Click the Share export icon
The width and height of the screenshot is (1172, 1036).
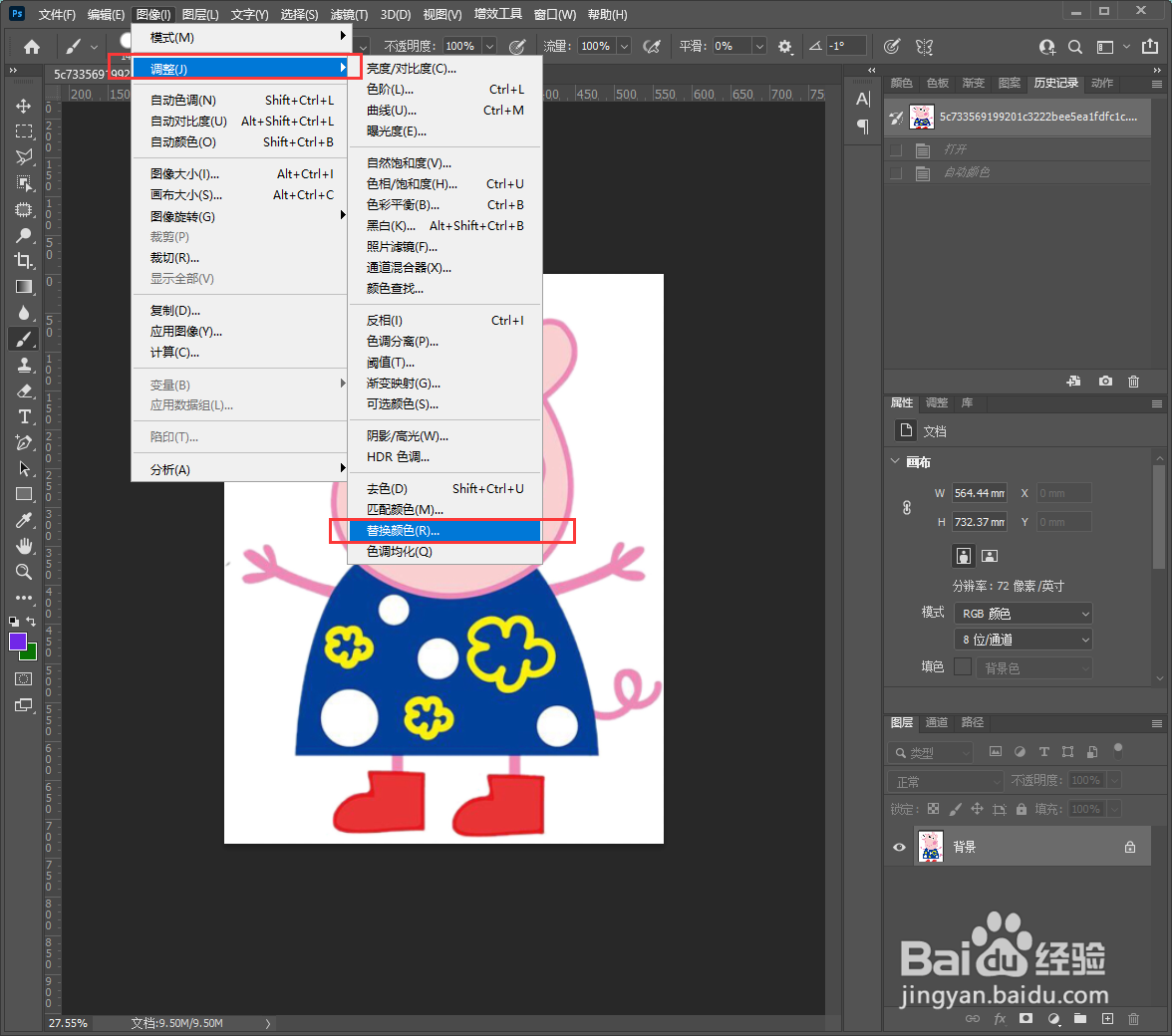pos(1150,46)
